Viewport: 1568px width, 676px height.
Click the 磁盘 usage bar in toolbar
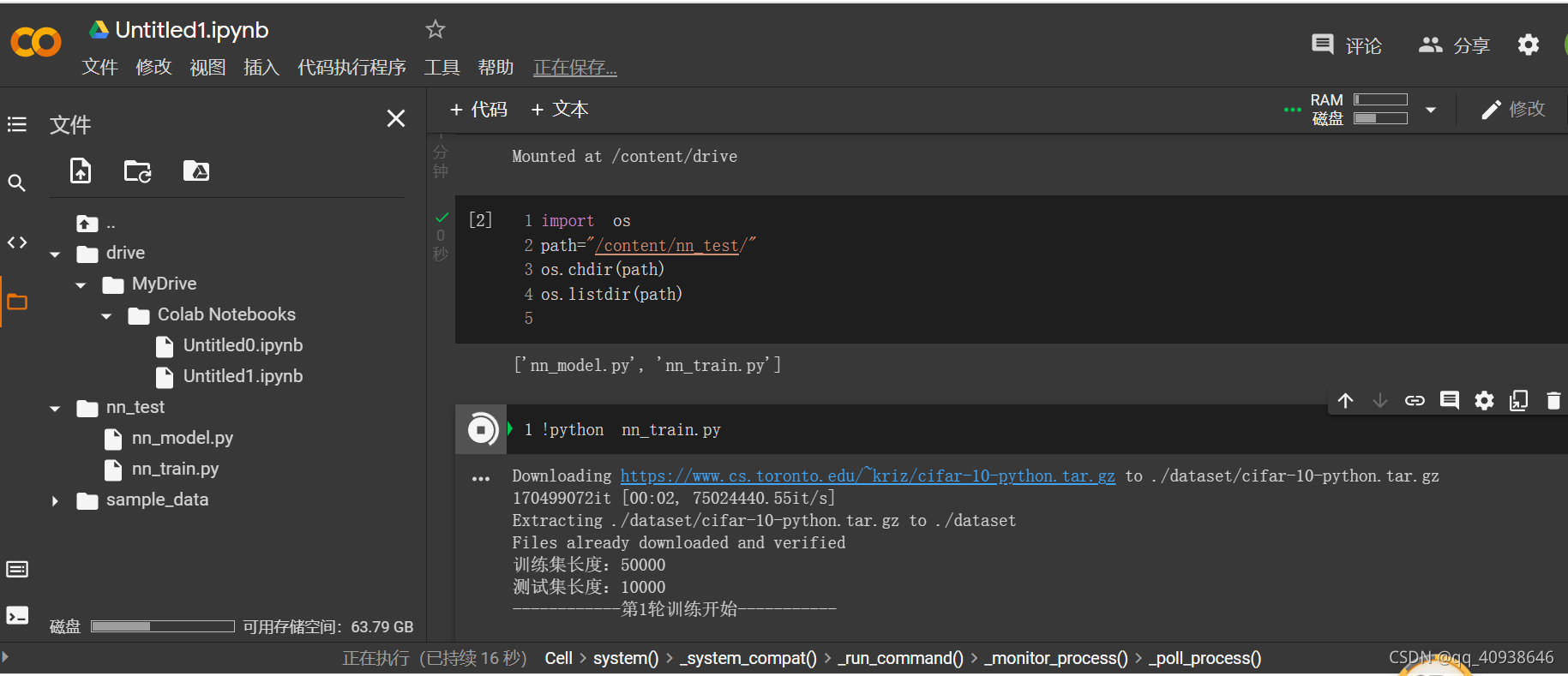click(x=1380, y=118)
